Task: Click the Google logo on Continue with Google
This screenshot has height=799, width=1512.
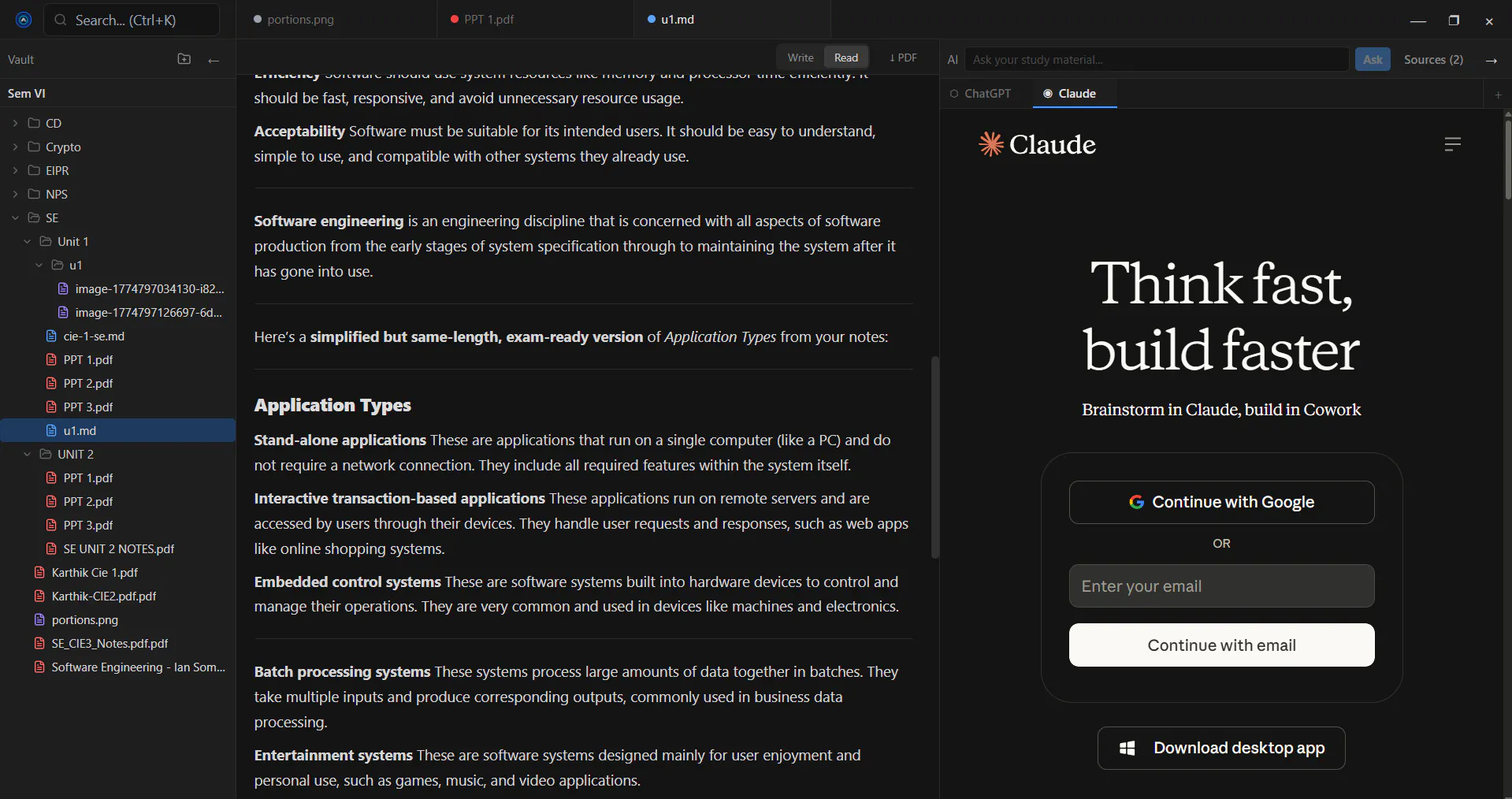Action: [1136, 502]
